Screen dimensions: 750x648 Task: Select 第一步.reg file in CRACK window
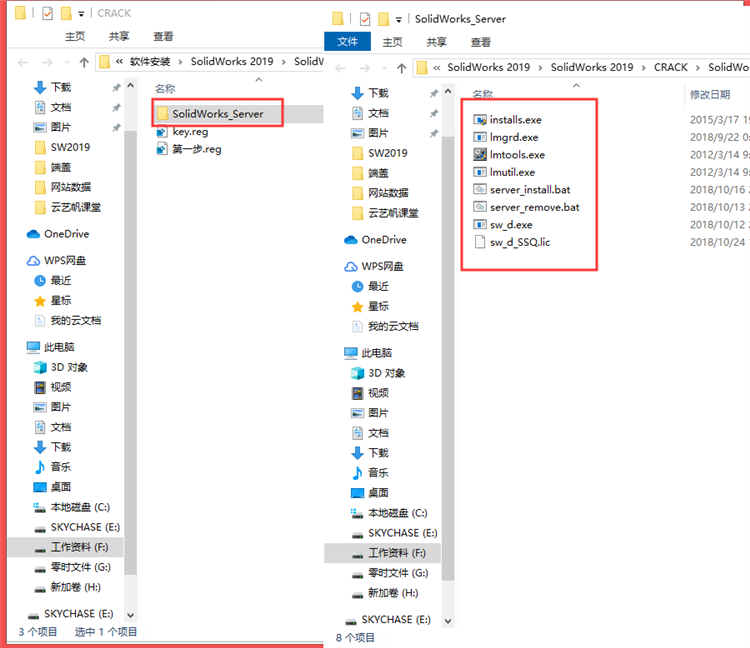coord(189,149)
